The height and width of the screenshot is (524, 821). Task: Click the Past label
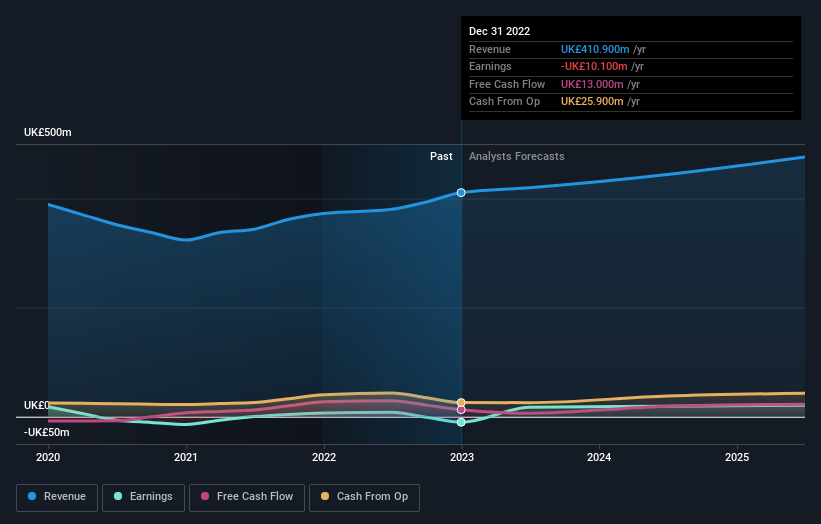441,157
